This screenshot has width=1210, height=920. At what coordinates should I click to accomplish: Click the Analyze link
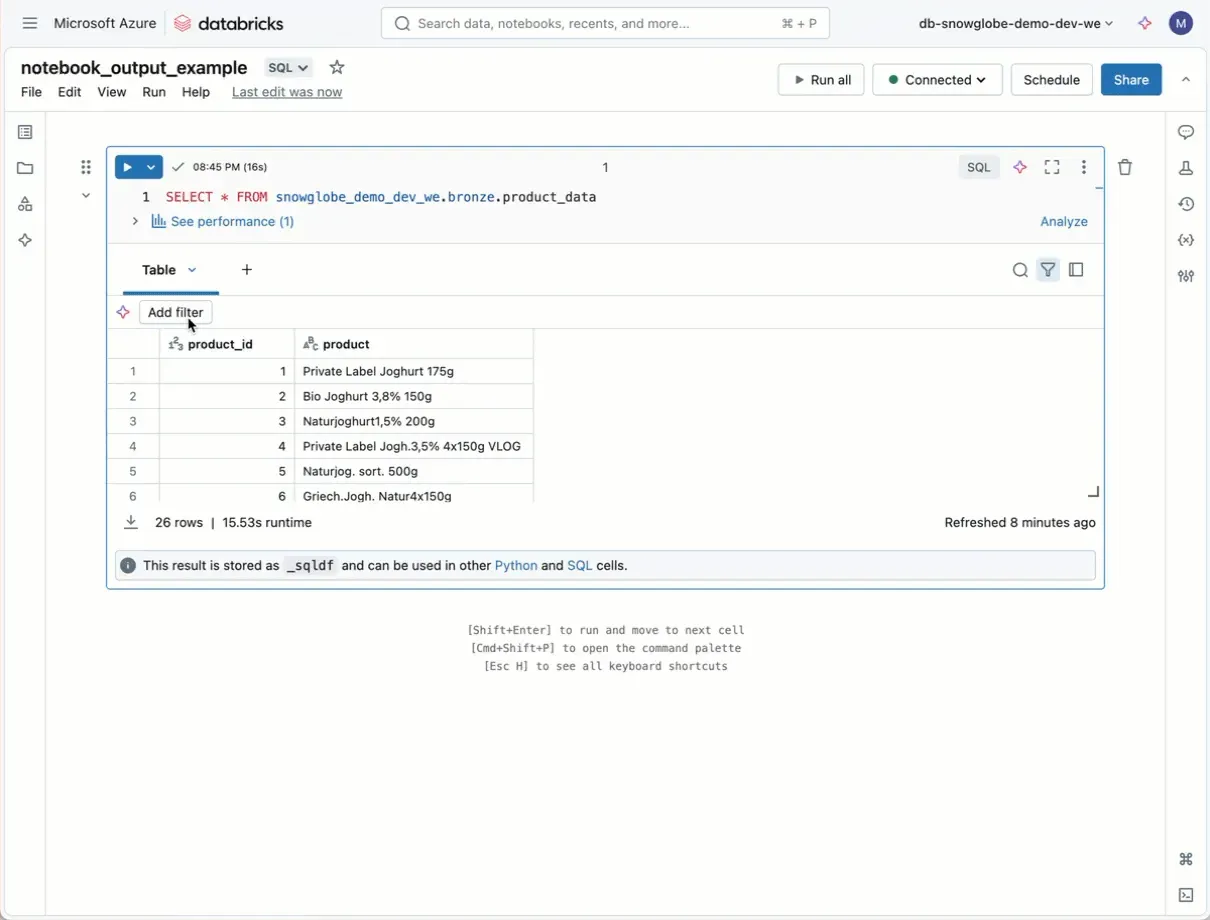click(1064, 222)
